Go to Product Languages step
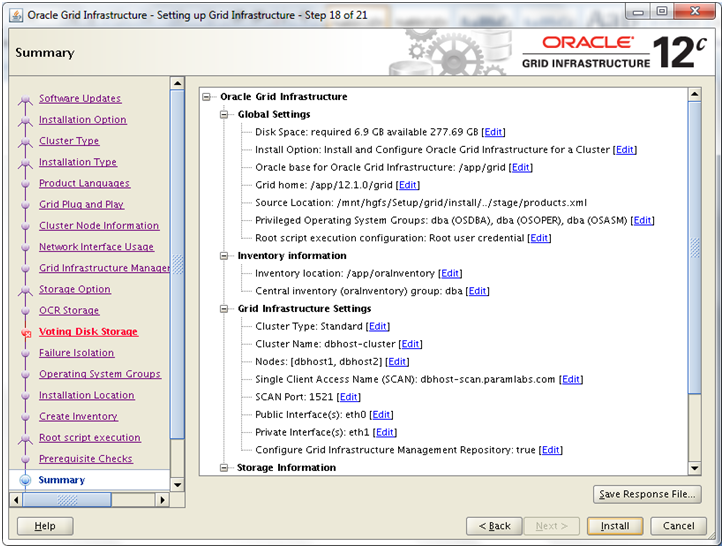Image resolution: width=724 pixels, height=548 pixels. point(84,183)
